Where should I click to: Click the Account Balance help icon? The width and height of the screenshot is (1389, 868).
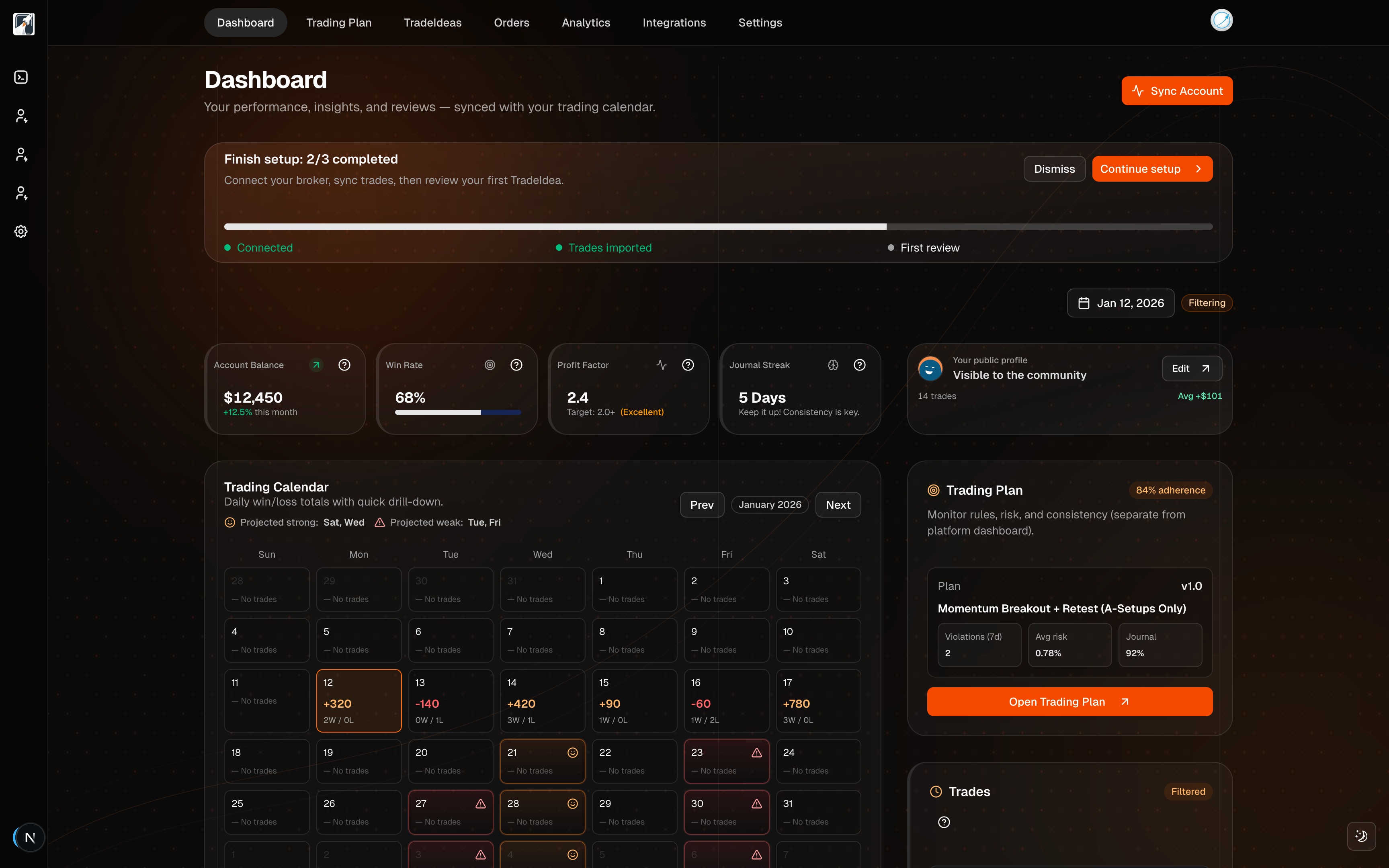click(x=344, y=365)
